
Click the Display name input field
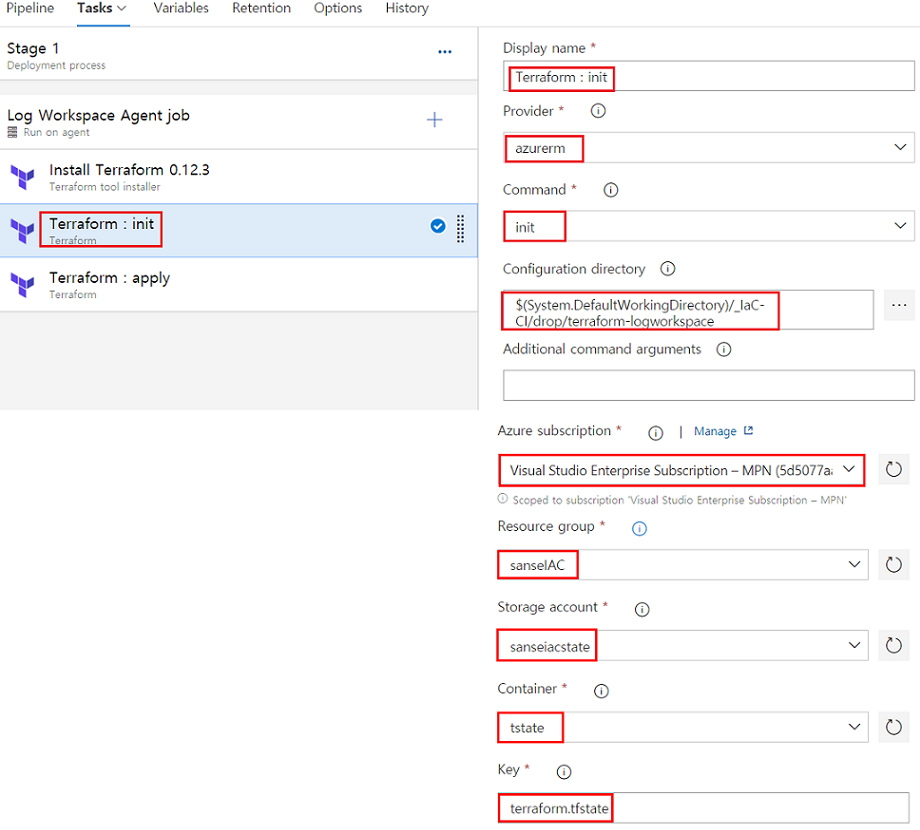(709, 76)
